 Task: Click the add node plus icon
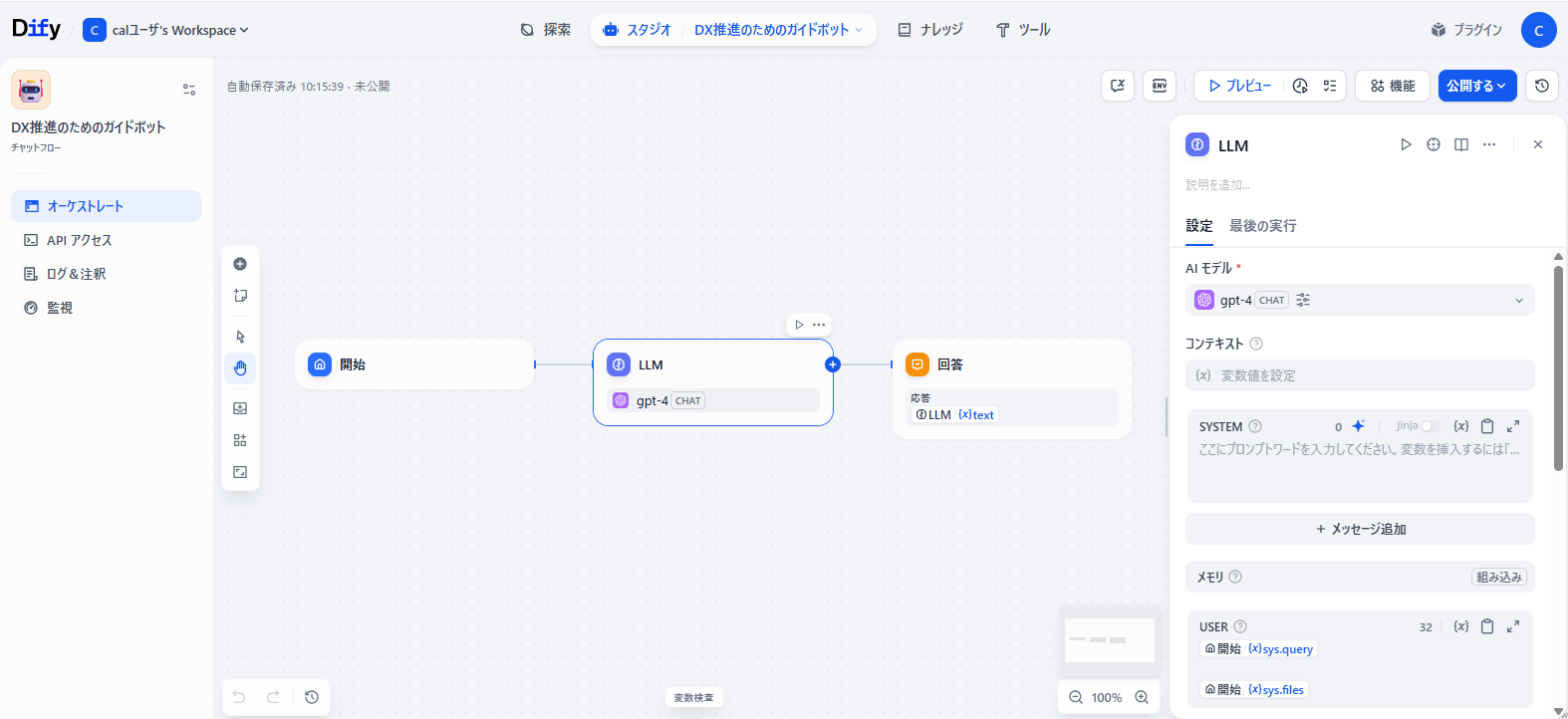tap(240, 264)
